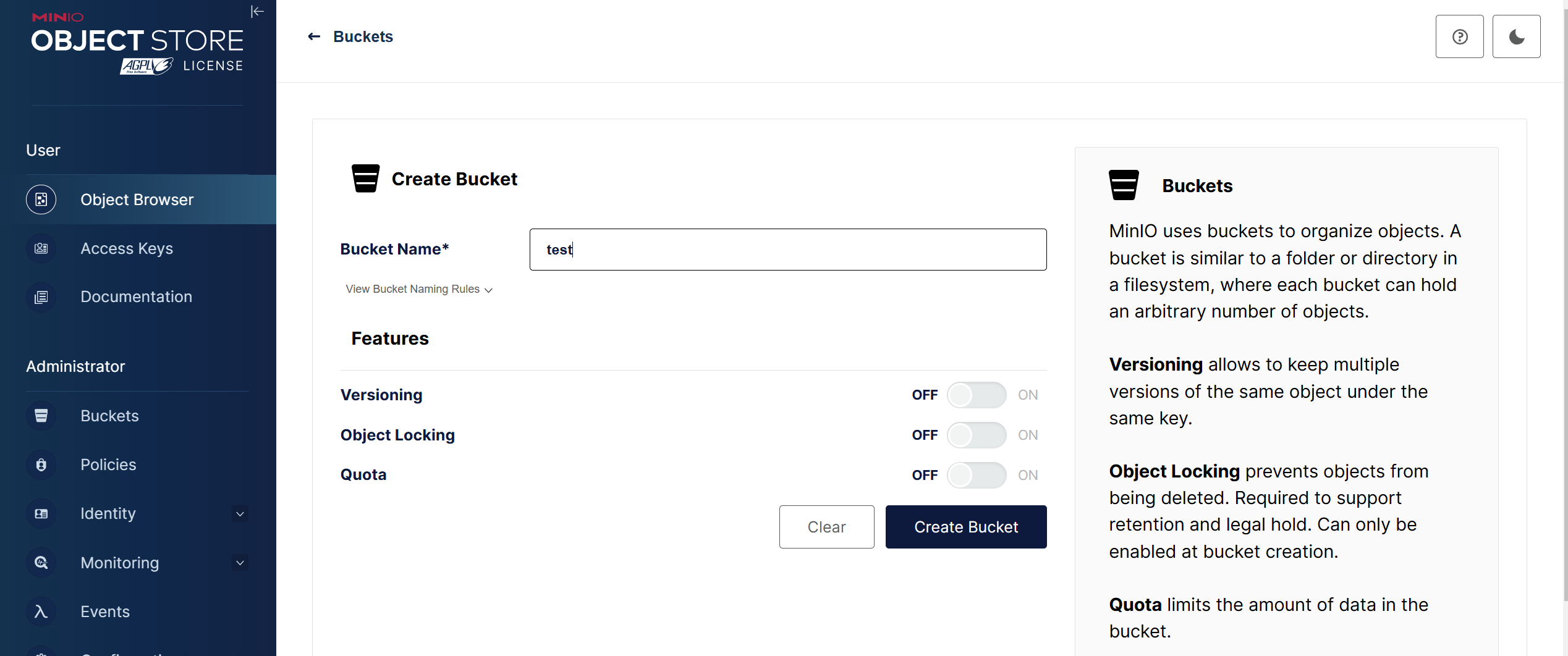Click into the Bucket Name field

[x=787, y=250]
